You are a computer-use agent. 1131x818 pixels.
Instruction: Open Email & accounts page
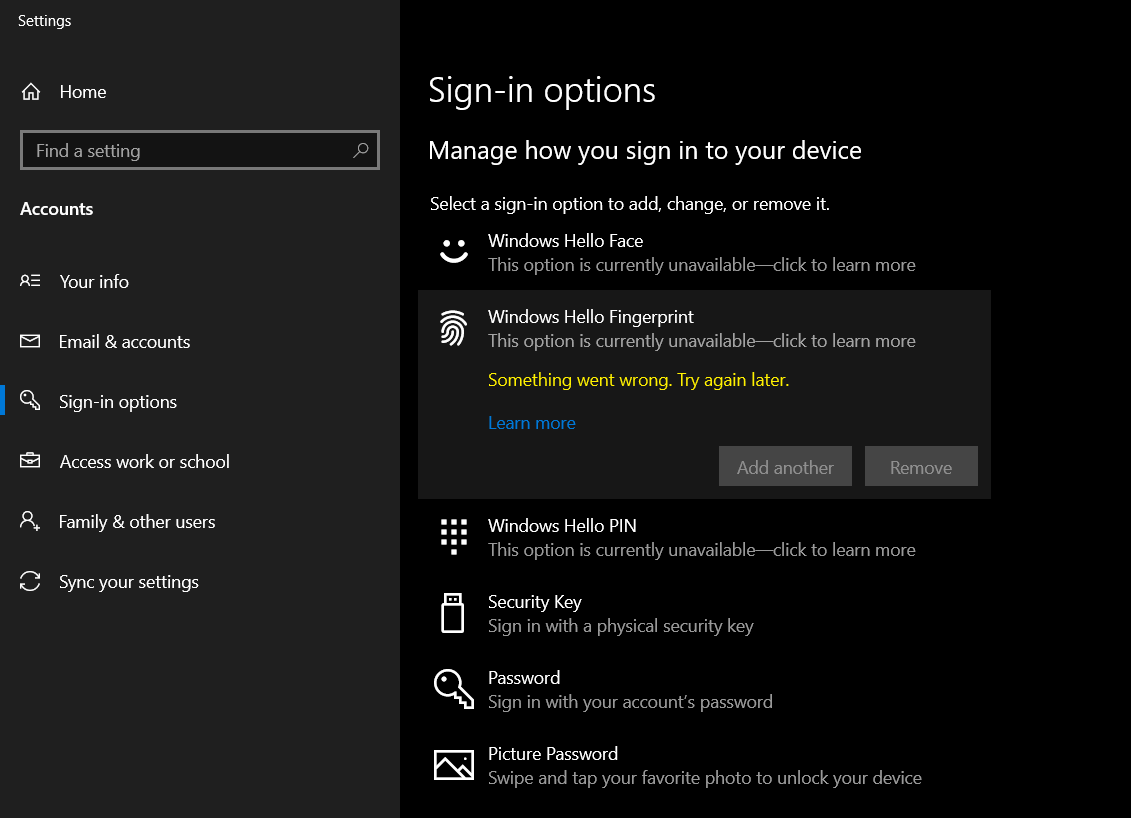(200, 341)
